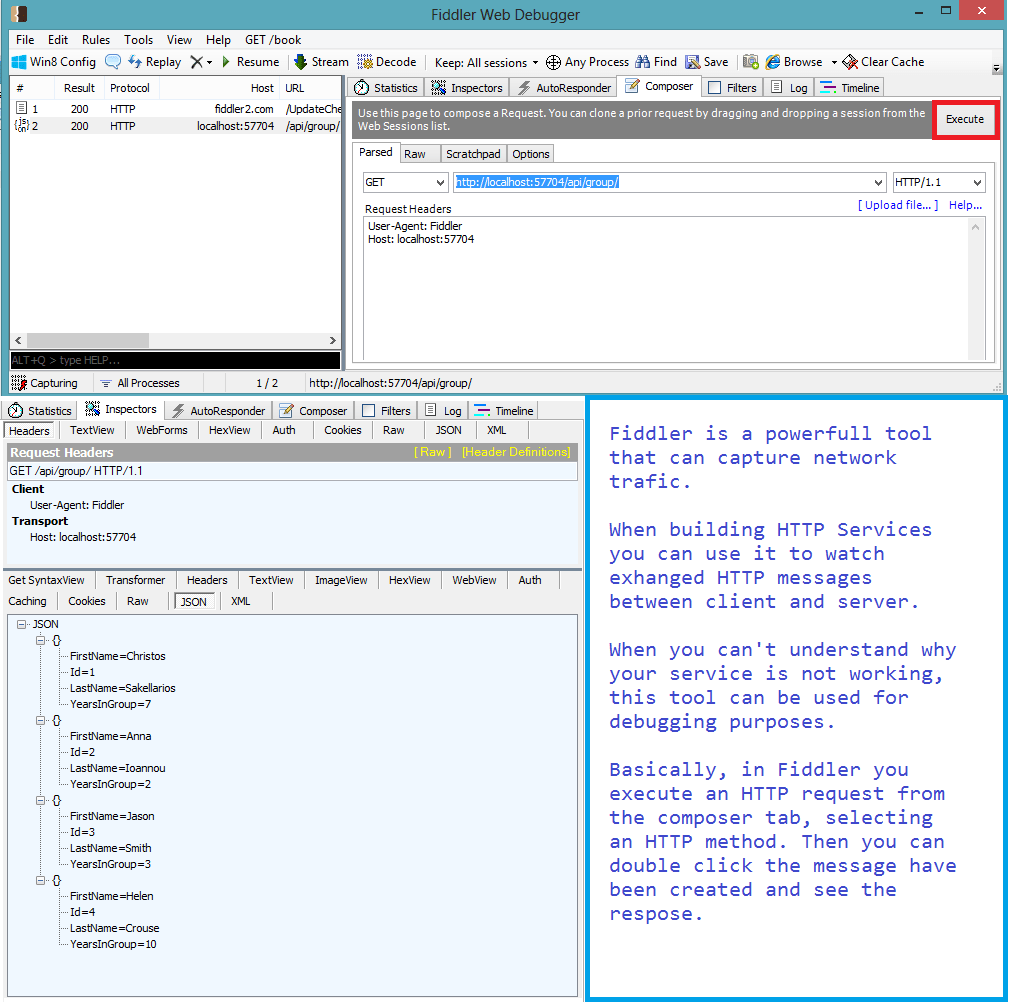Click the All Processes filter in the status bar
Image resolution: width=1010 pixels, height=1004 pixels.
click(x=139, y=383)
